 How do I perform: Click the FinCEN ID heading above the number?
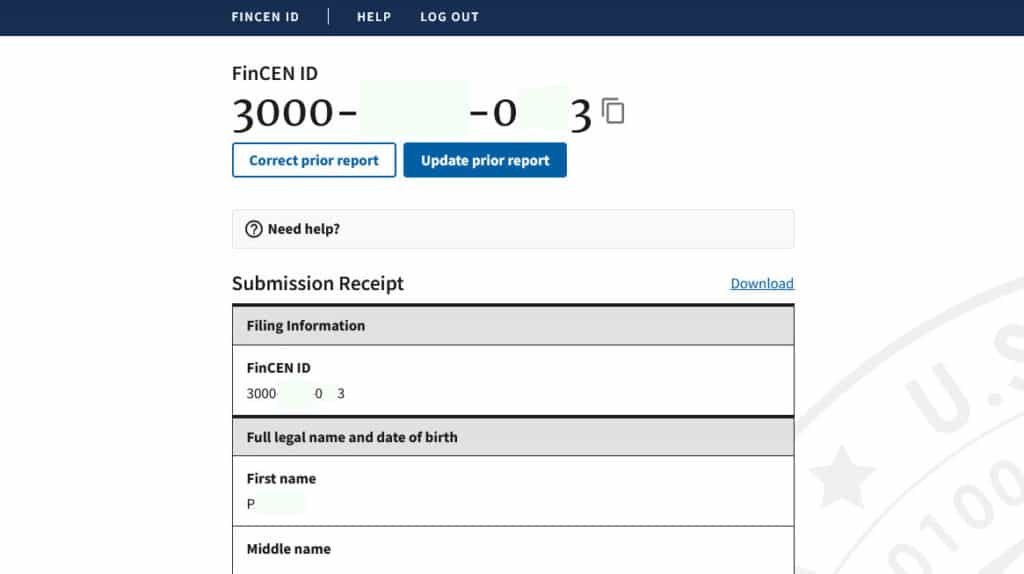coord(275,73)
